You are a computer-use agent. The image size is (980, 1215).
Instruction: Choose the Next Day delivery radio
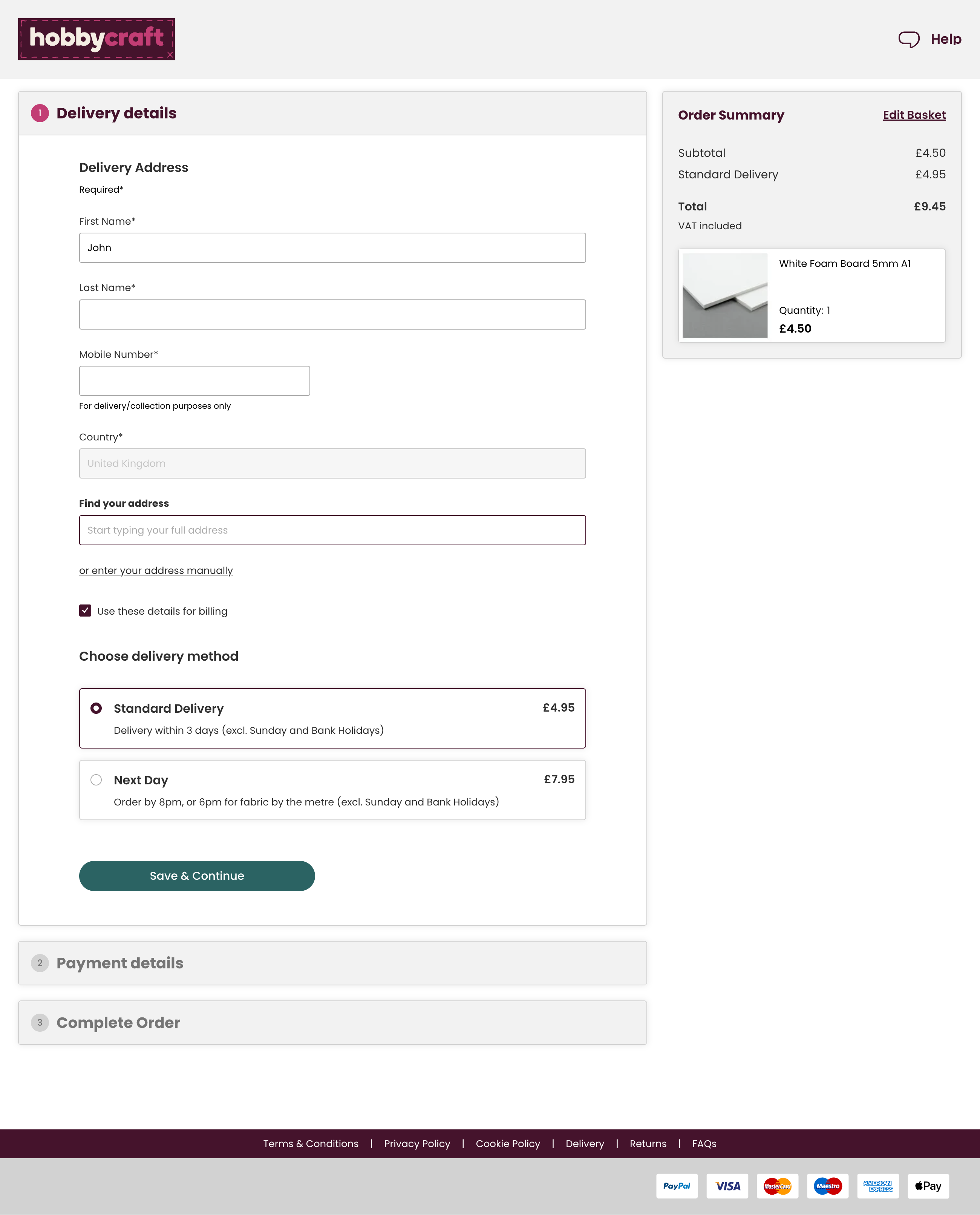pos(96,780)
